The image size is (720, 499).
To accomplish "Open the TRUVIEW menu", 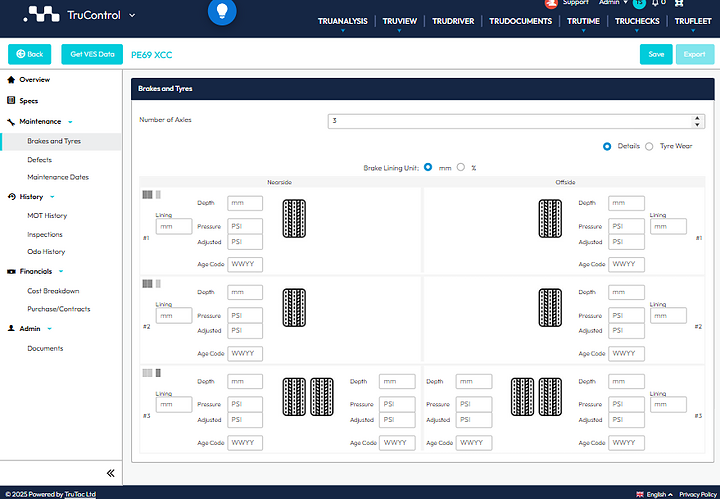I will (399, 21).
